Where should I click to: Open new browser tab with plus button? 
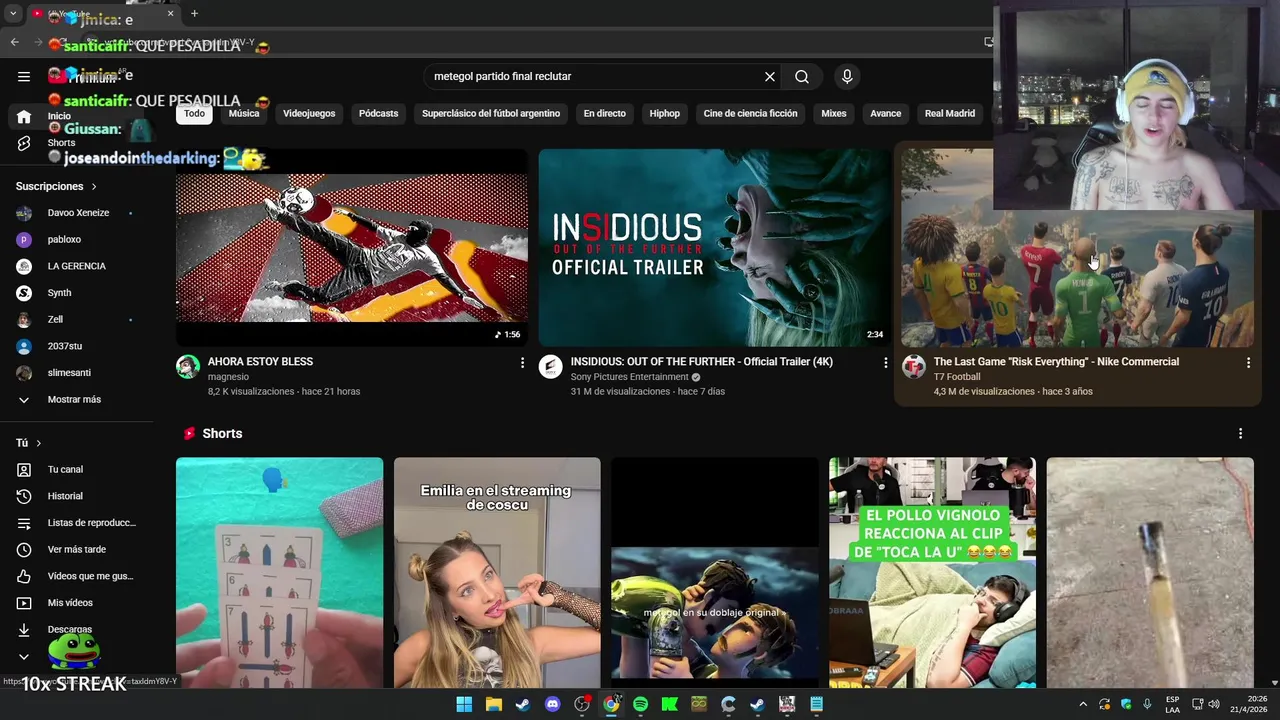[x=194, y=14]
